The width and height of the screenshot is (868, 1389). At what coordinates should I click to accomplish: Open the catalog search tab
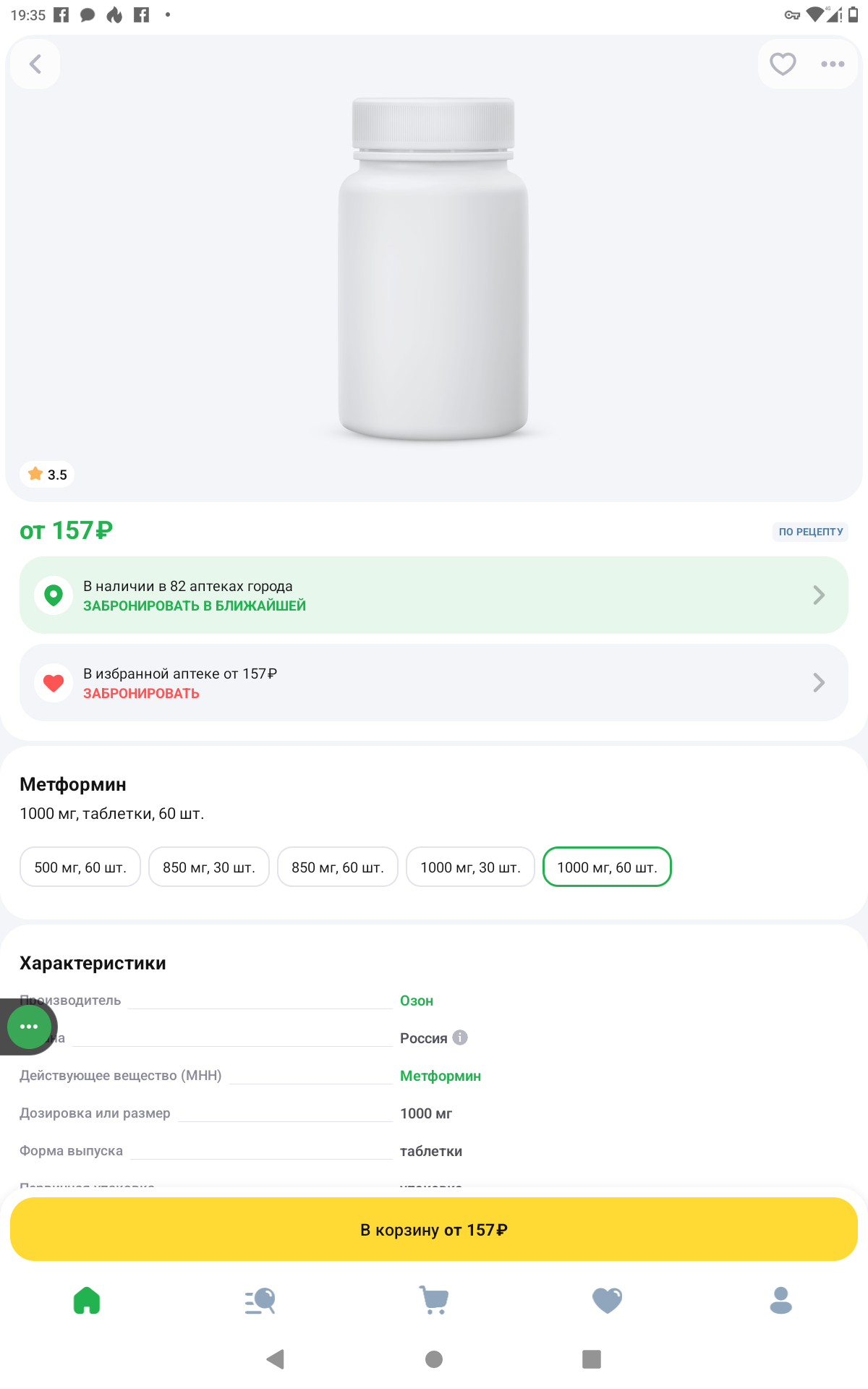[x=260, y=1300]
